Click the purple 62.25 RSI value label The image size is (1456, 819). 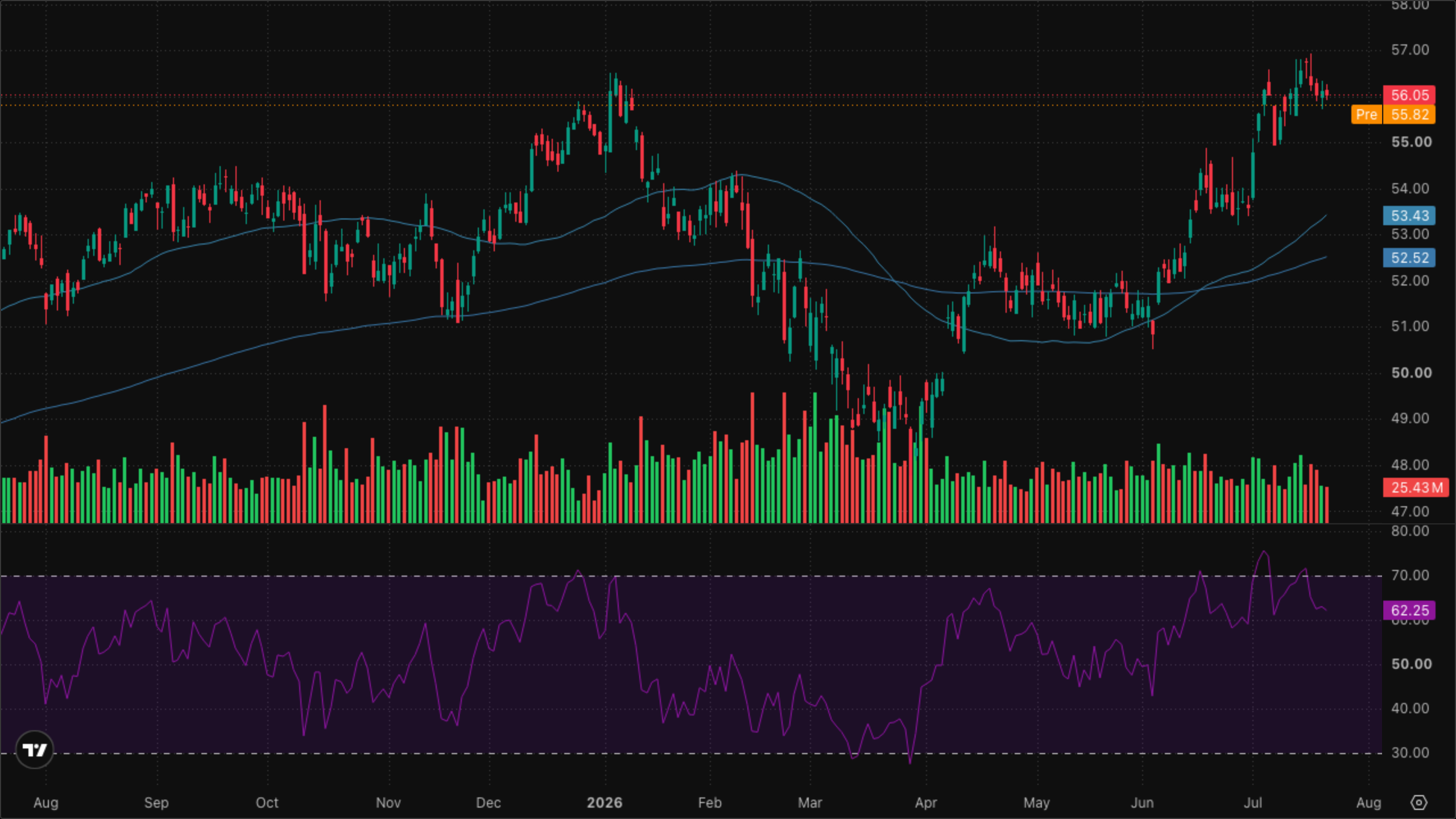pos(1409,610)
